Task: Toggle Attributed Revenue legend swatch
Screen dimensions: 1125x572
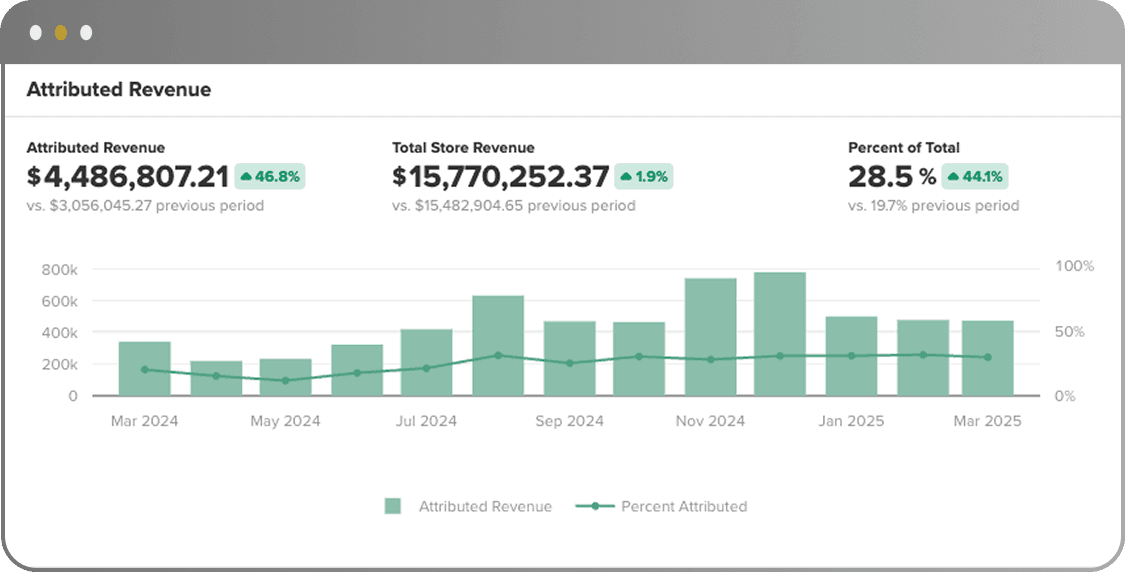Action: click(x=392, y=506)
